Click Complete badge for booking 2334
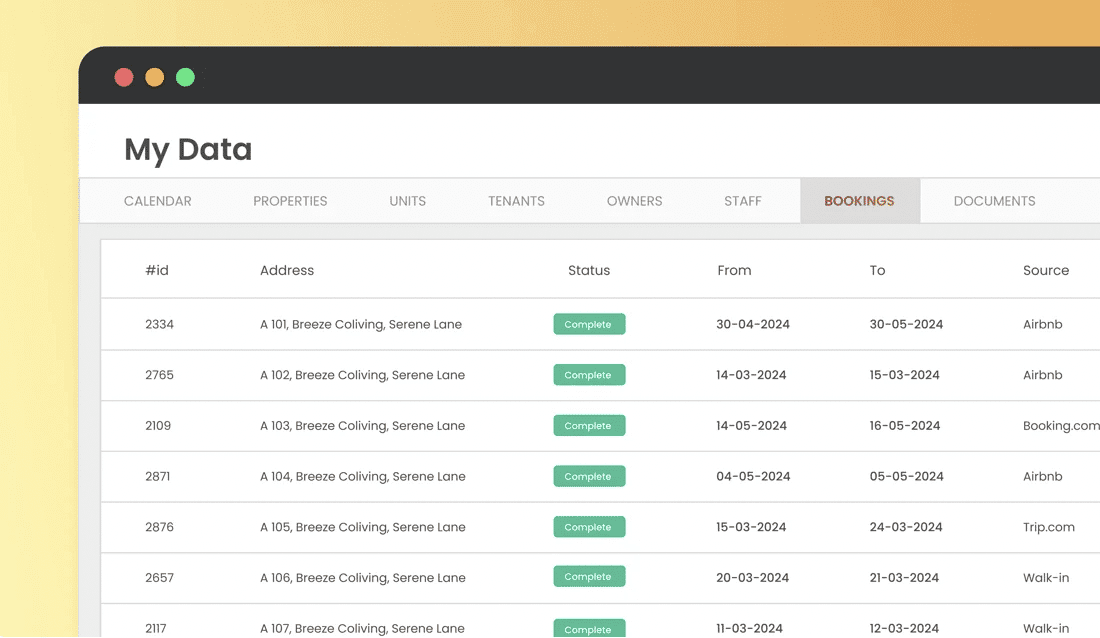This screenshot has width=1100, height=638. click(x=589, y=324)
